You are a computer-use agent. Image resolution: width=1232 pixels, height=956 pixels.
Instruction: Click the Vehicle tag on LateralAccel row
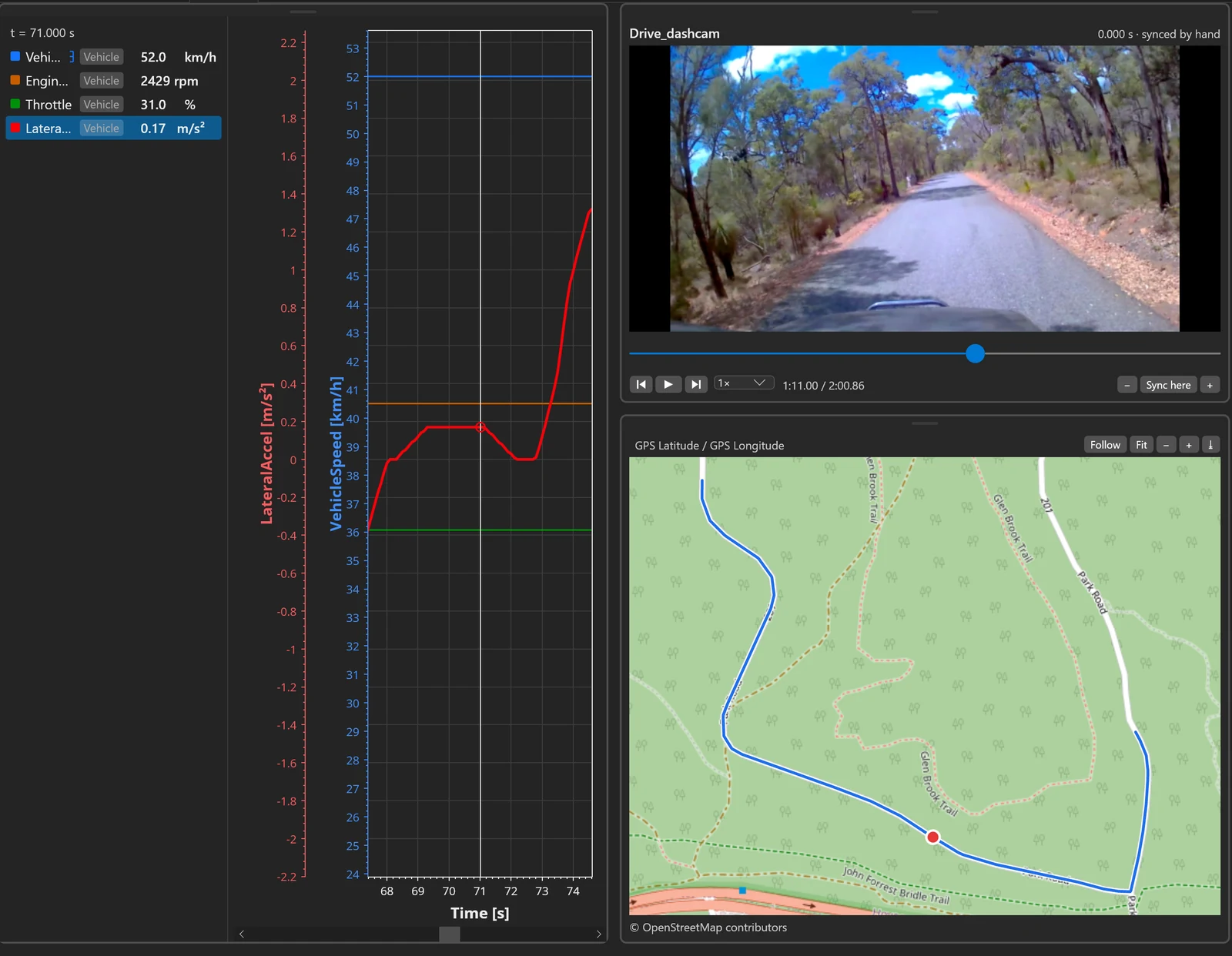coord(102,129)
